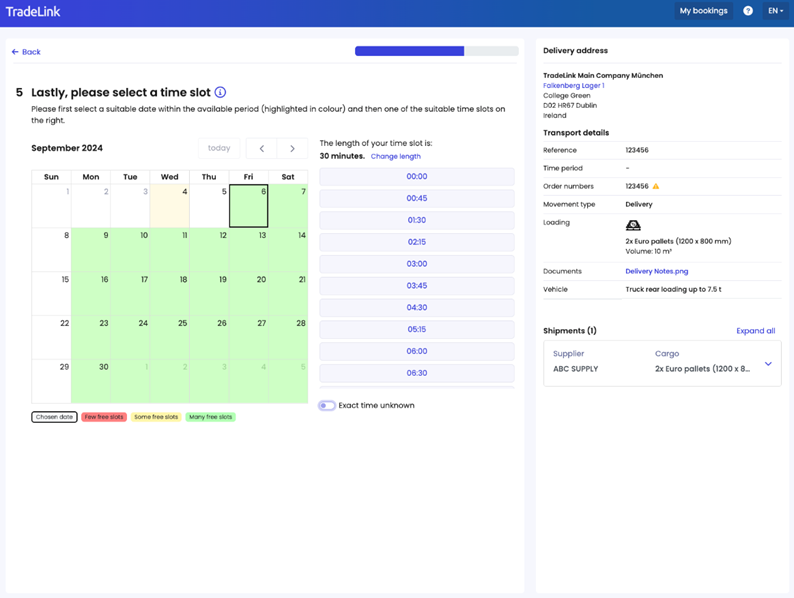The height and width of the screenshot is (598, 794).
Task: Click the Many free slots legend swatch
Action: coord(210,417)
